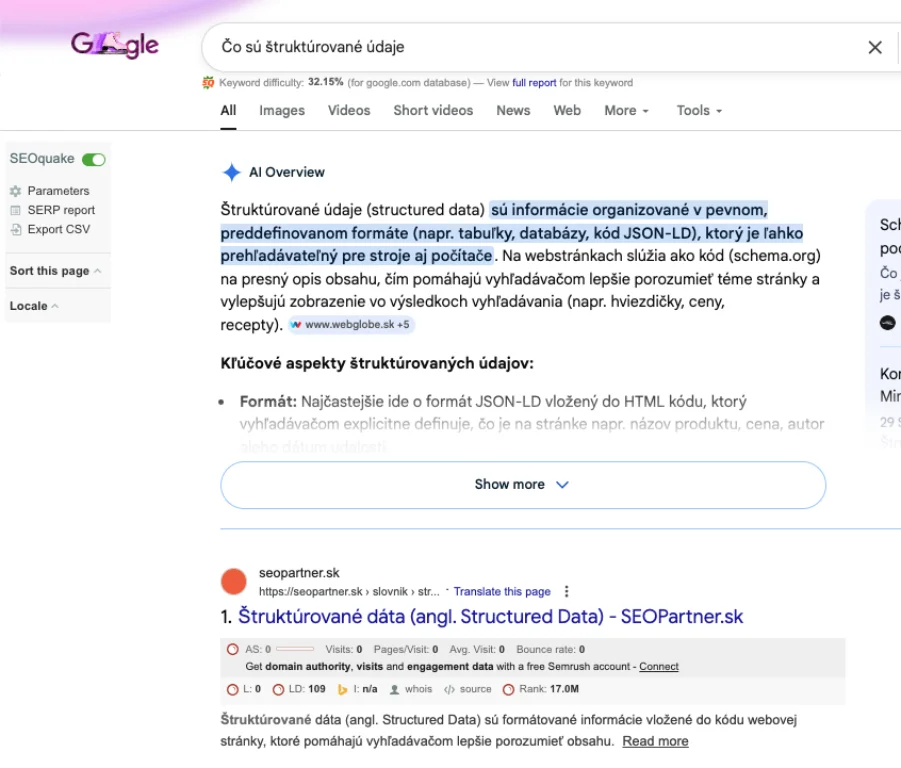901x768 pixels.
Task: Switch to the Short videos tab
Action: [x=433, y=110]
